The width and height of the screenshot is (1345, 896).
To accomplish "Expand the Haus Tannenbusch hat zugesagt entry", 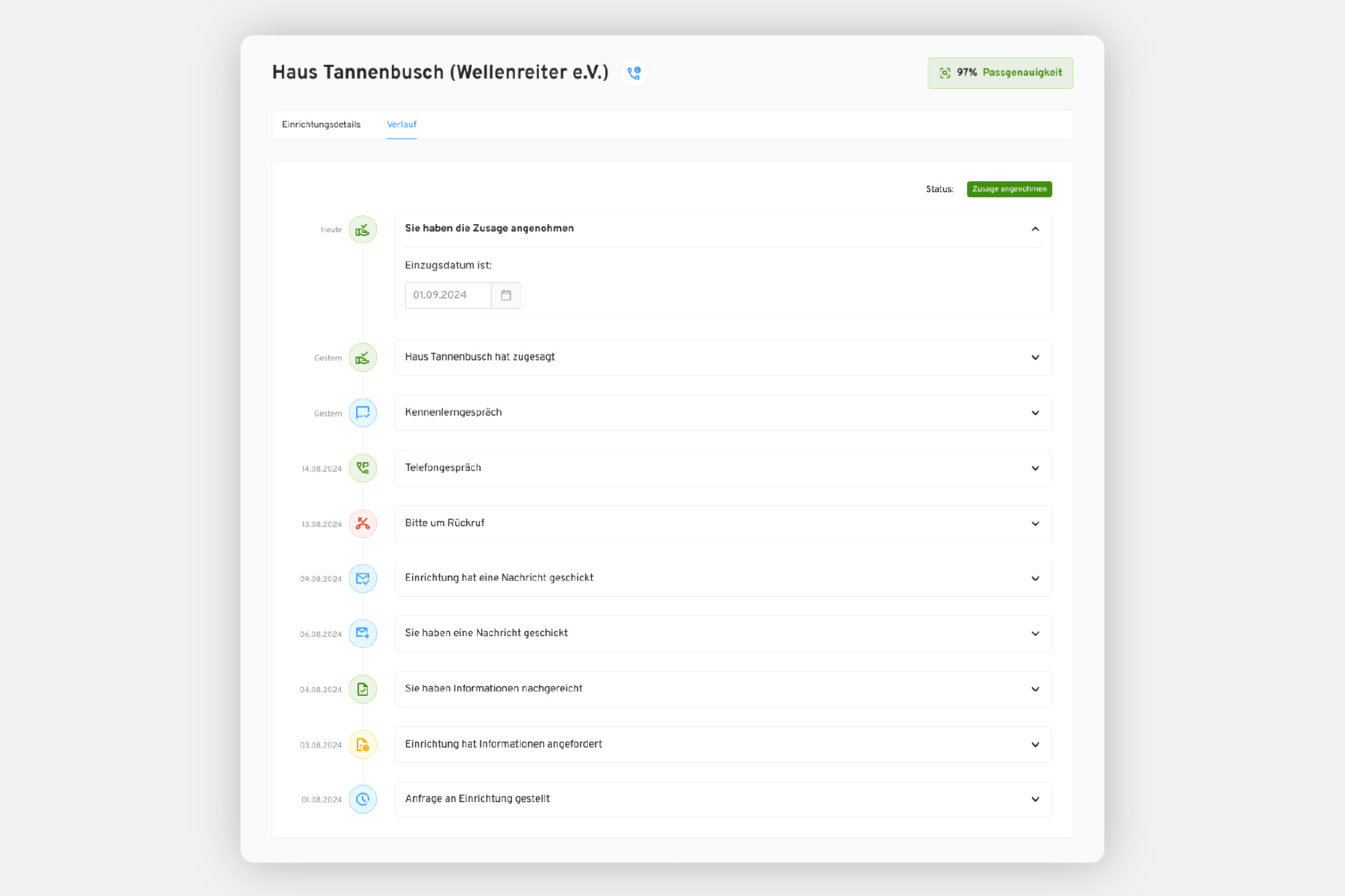I will coord(1035,357).
